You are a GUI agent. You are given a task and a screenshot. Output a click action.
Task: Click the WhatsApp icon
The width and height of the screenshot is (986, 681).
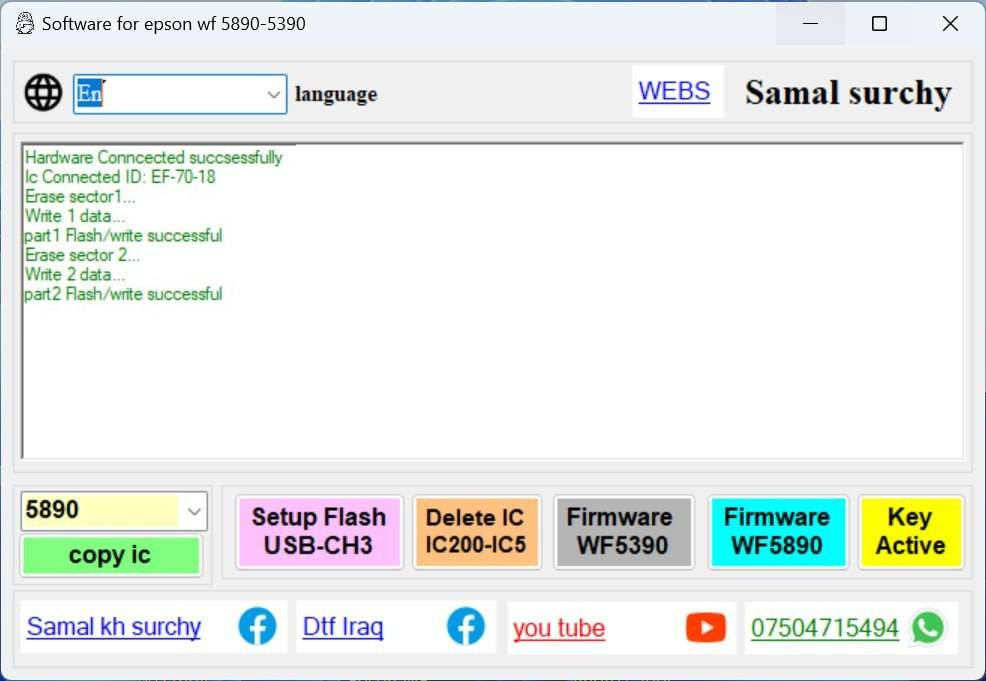927,627
